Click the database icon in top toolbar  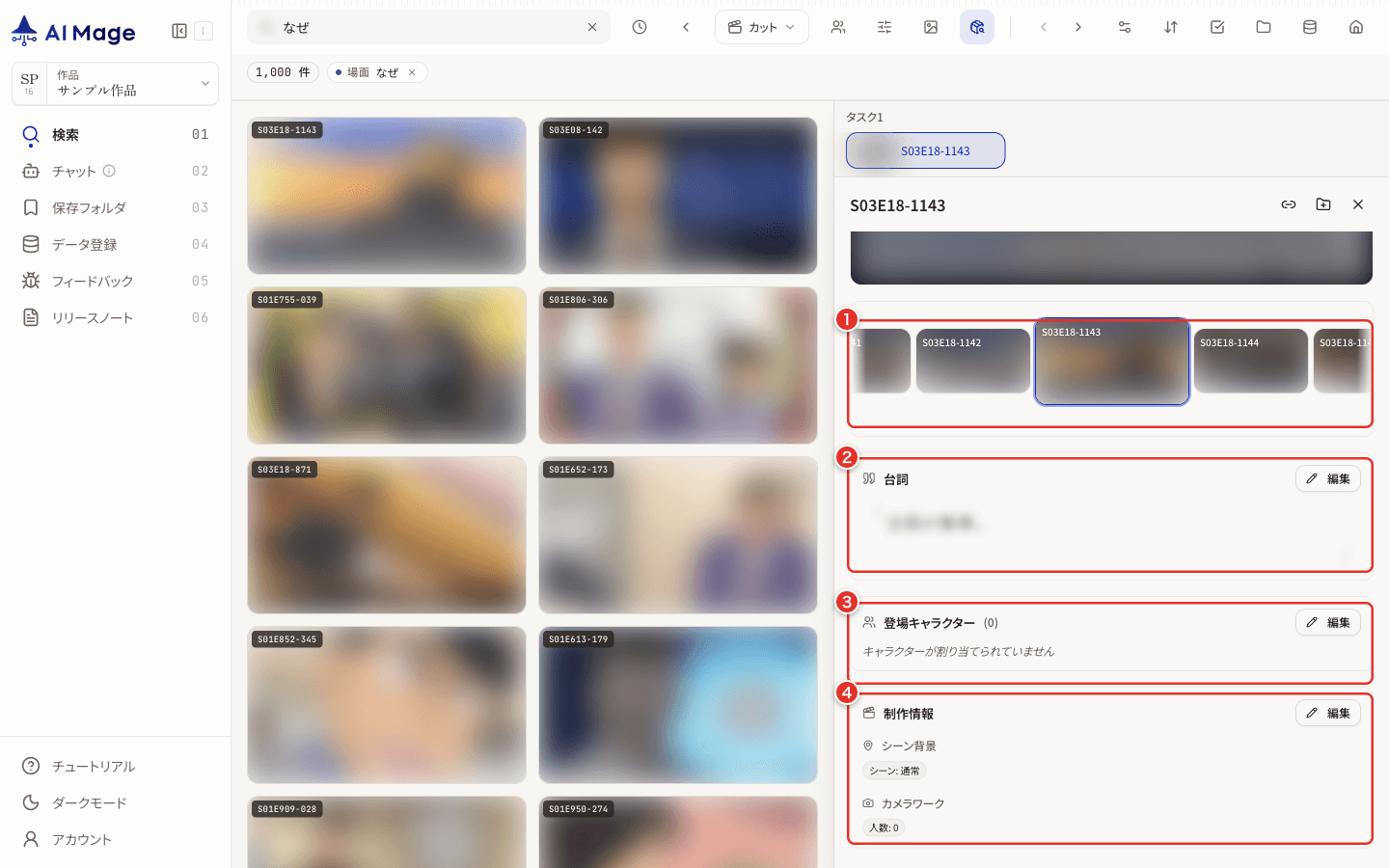1310,27
